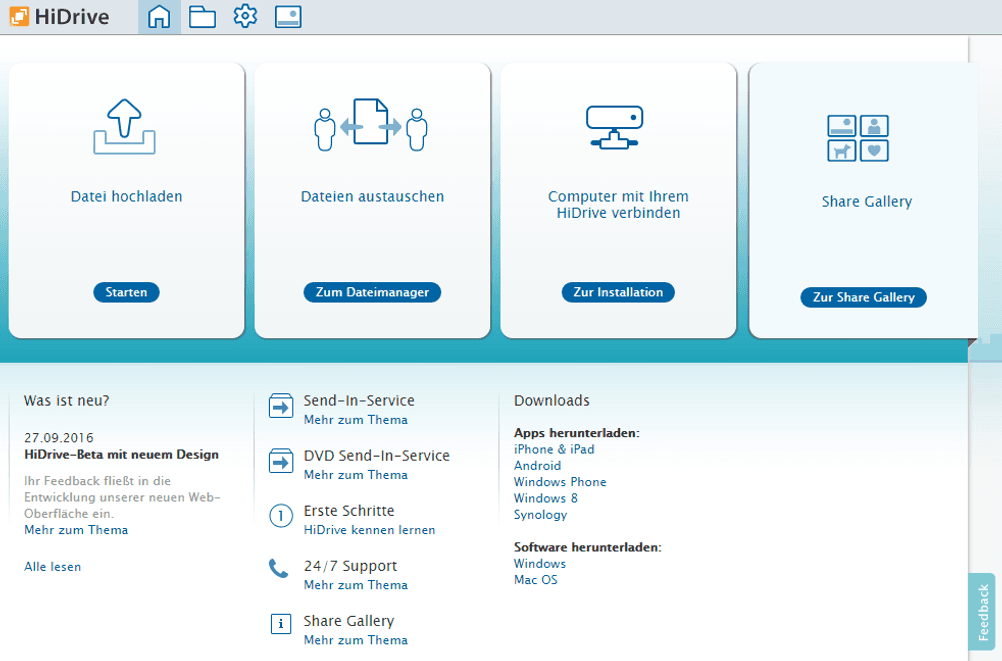The width and height of the screenshot is (1002, 661).
Task: Click the 24/7 Support phone icon
Action: [x=279, y=568]
